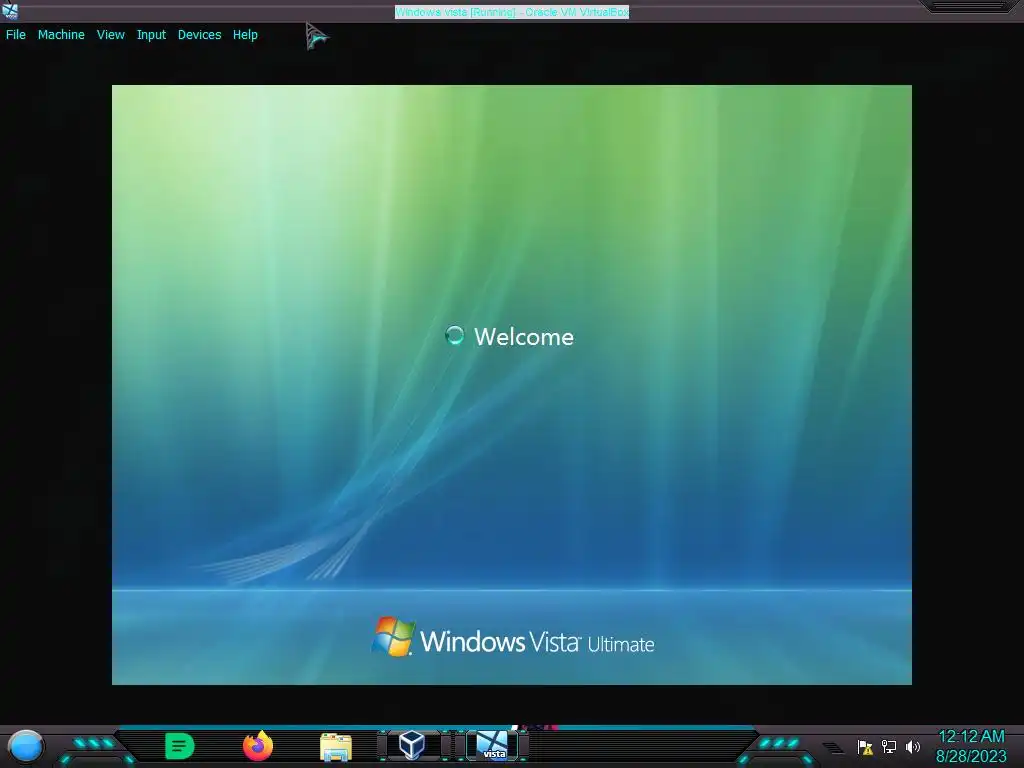
Task: Open the Help menu
Action: pos(245,35)
